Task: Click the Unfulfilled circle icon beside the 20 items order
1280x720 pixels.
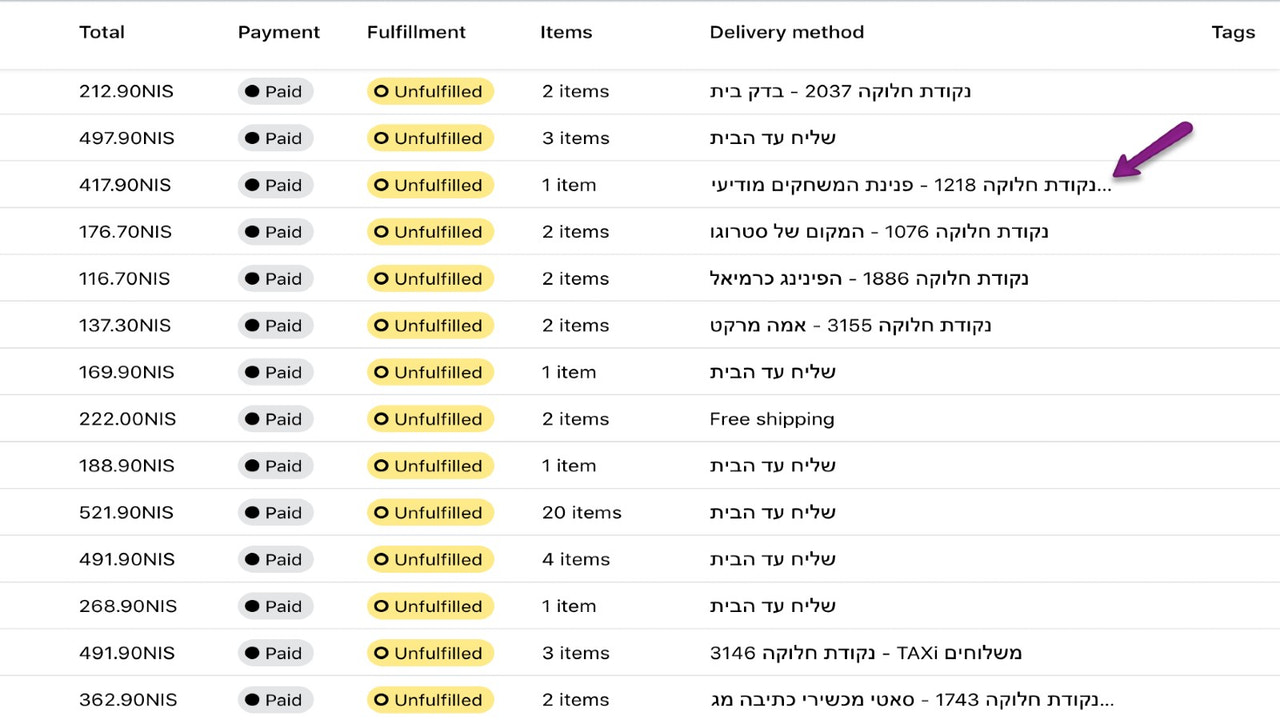Action: [382, 512]
